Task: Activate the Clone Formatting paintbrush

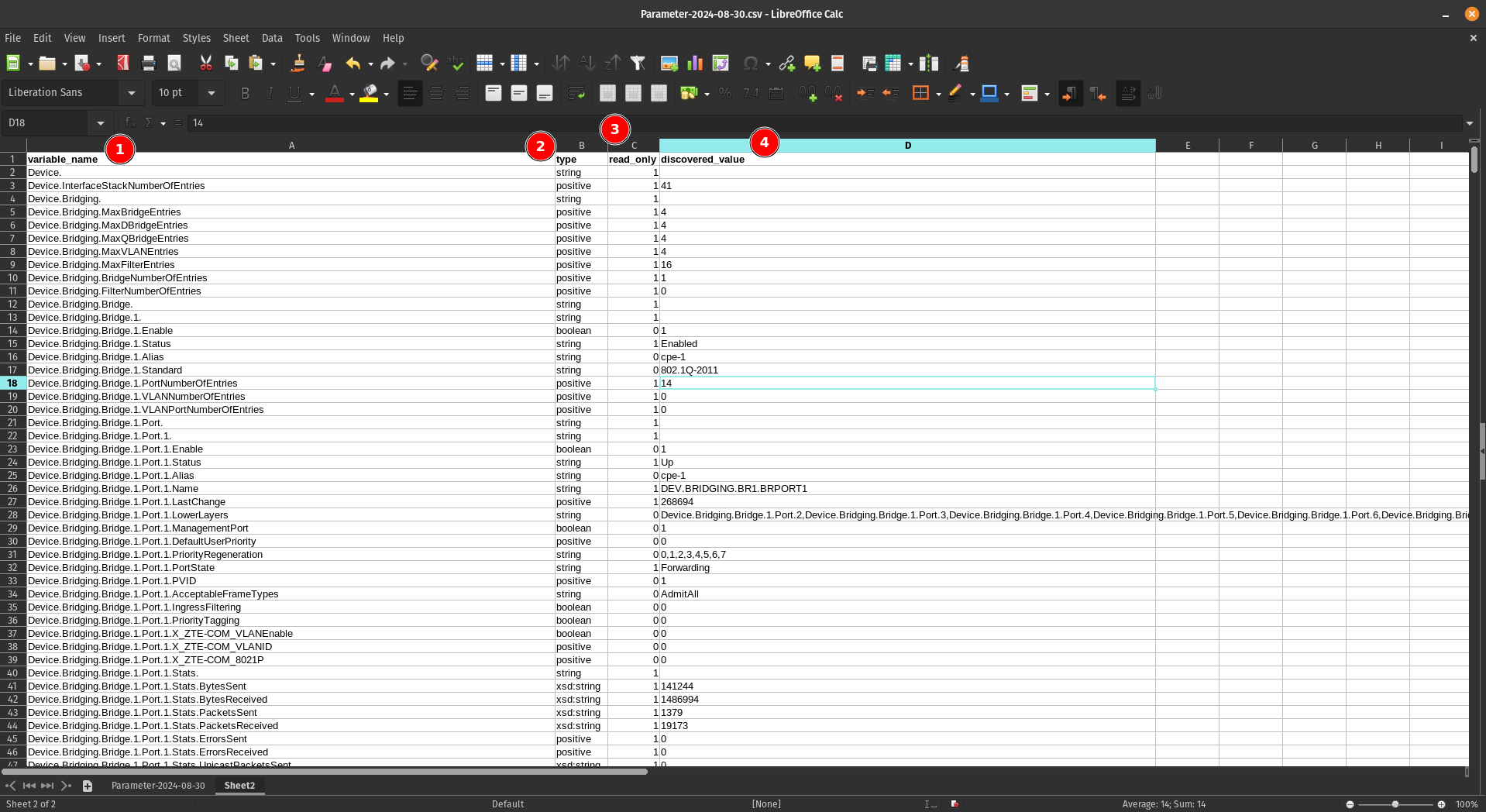Action: (297, 63)
